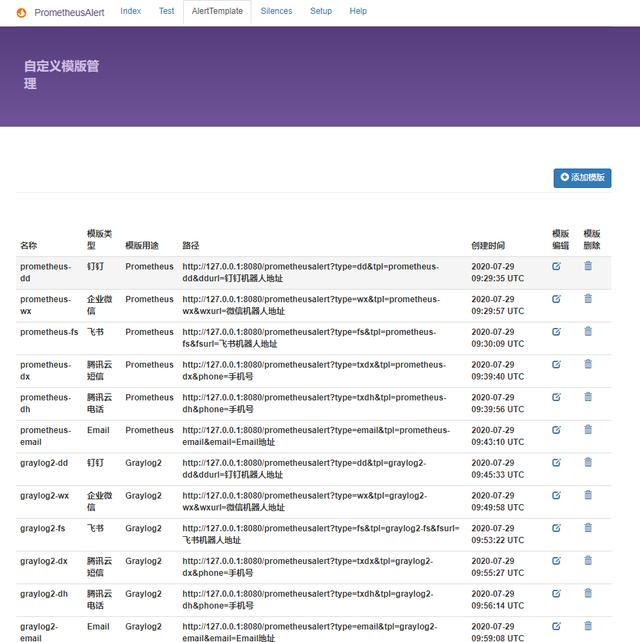Click the prometheus-email name cell

47,436
